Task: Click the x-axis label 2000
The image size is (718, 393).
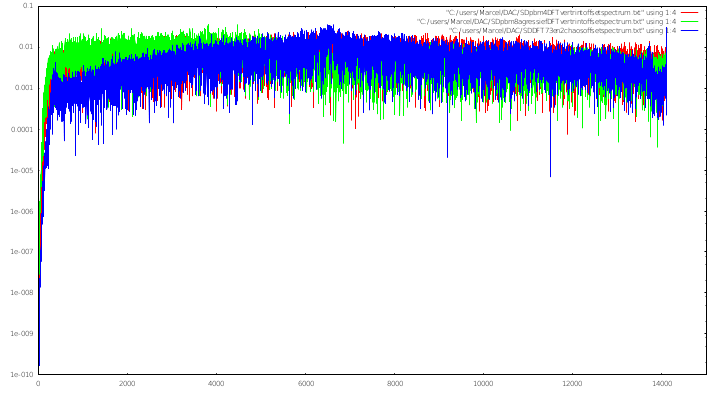Action: point(127,384)
